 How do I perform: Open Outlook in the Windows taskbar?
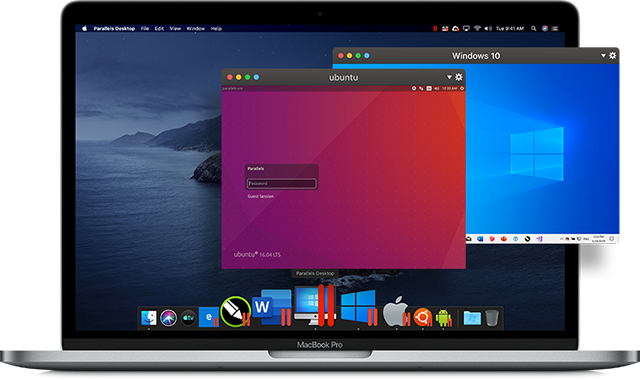coord(480,239)
